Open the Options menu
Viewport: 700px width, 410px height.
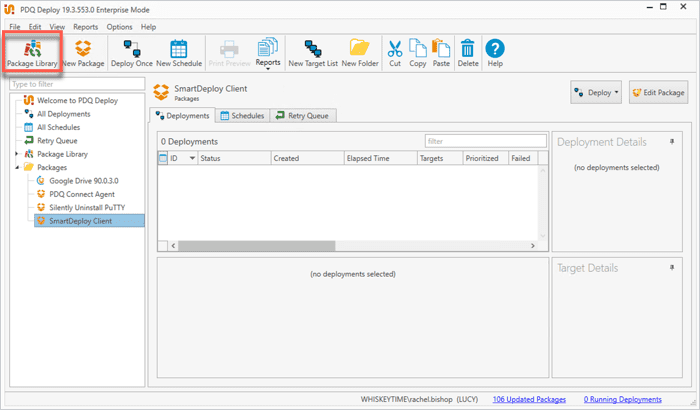click(119, 27)
